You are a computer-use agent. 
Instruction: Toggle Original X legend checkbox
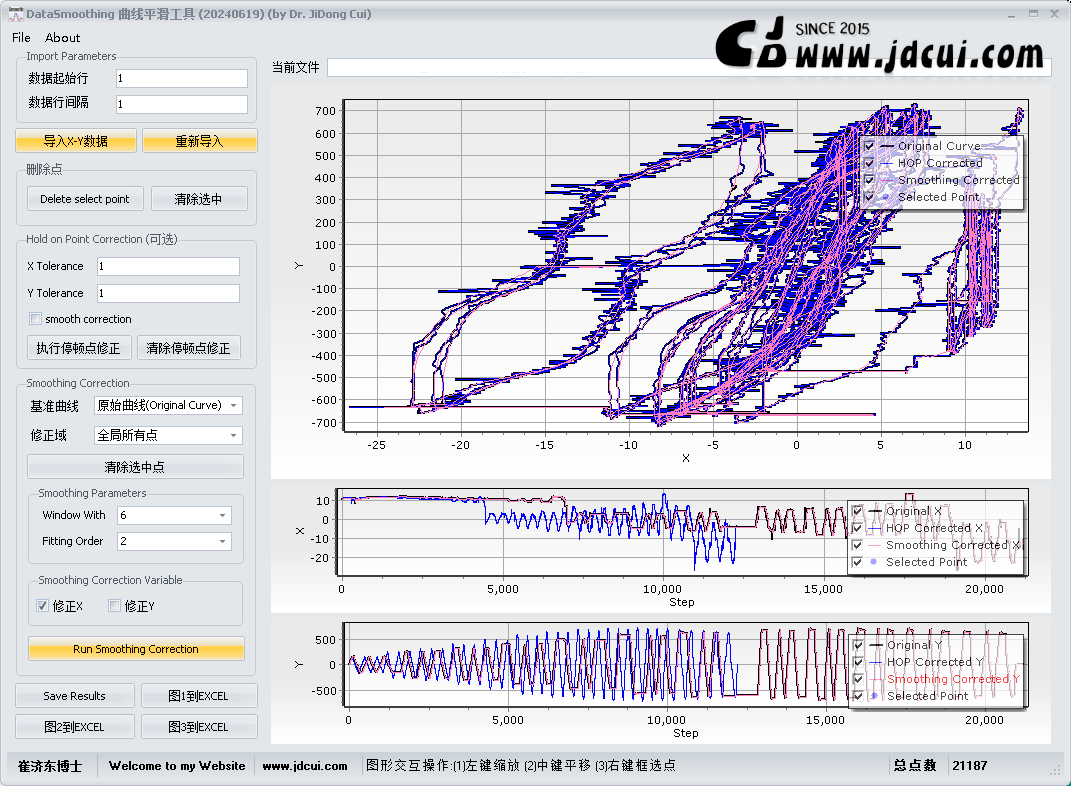tap(857, 511)
